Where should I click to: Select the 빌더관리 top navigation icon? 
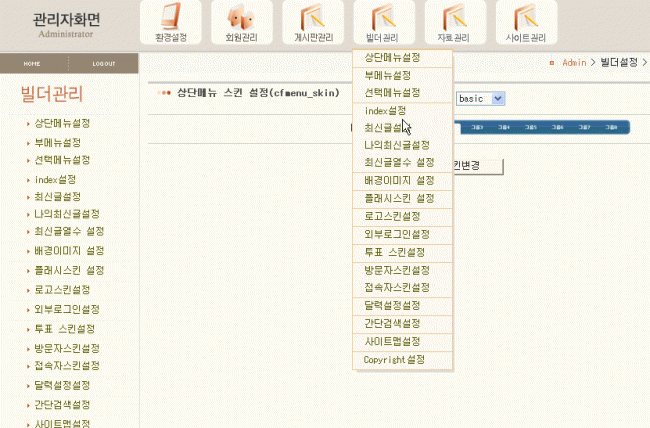click(x=383, y=24)
